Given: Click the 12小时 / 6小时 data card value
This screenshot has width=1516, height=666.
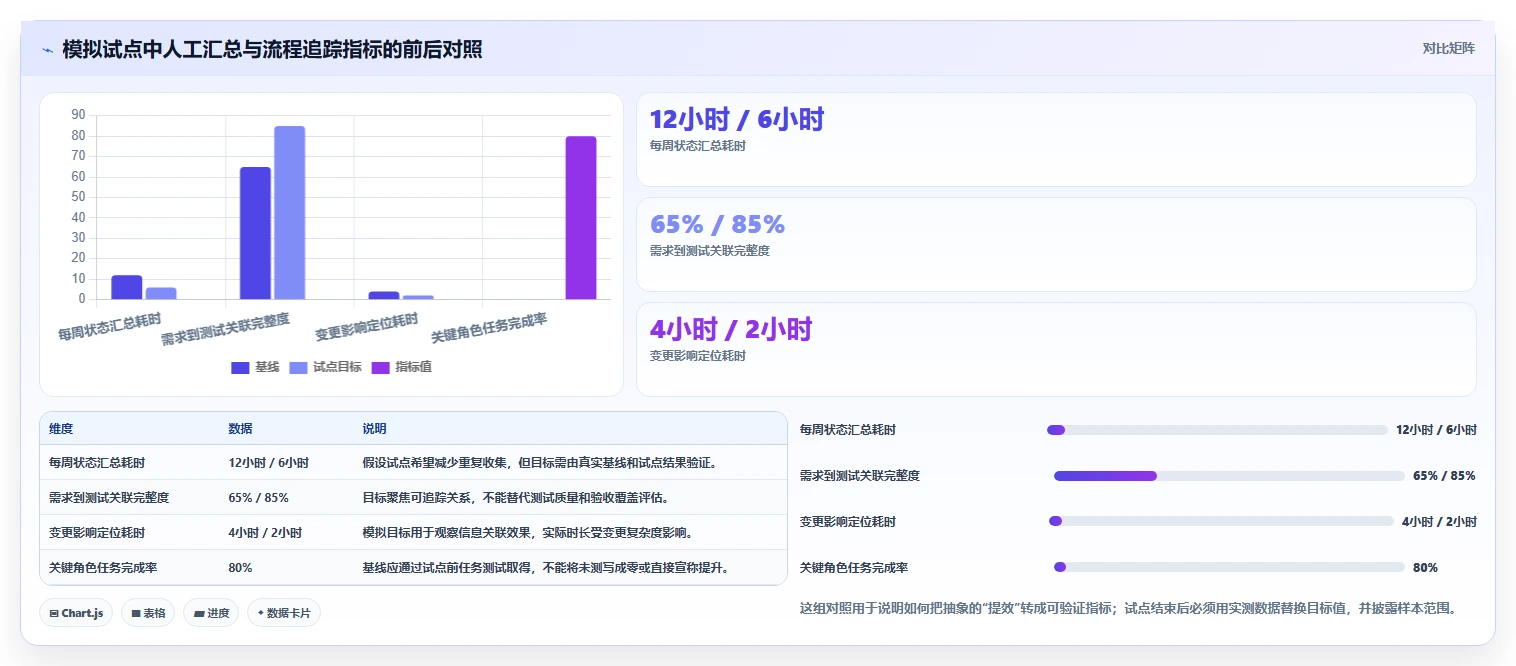Looking at the screenshot, I should tap(737, 120).
